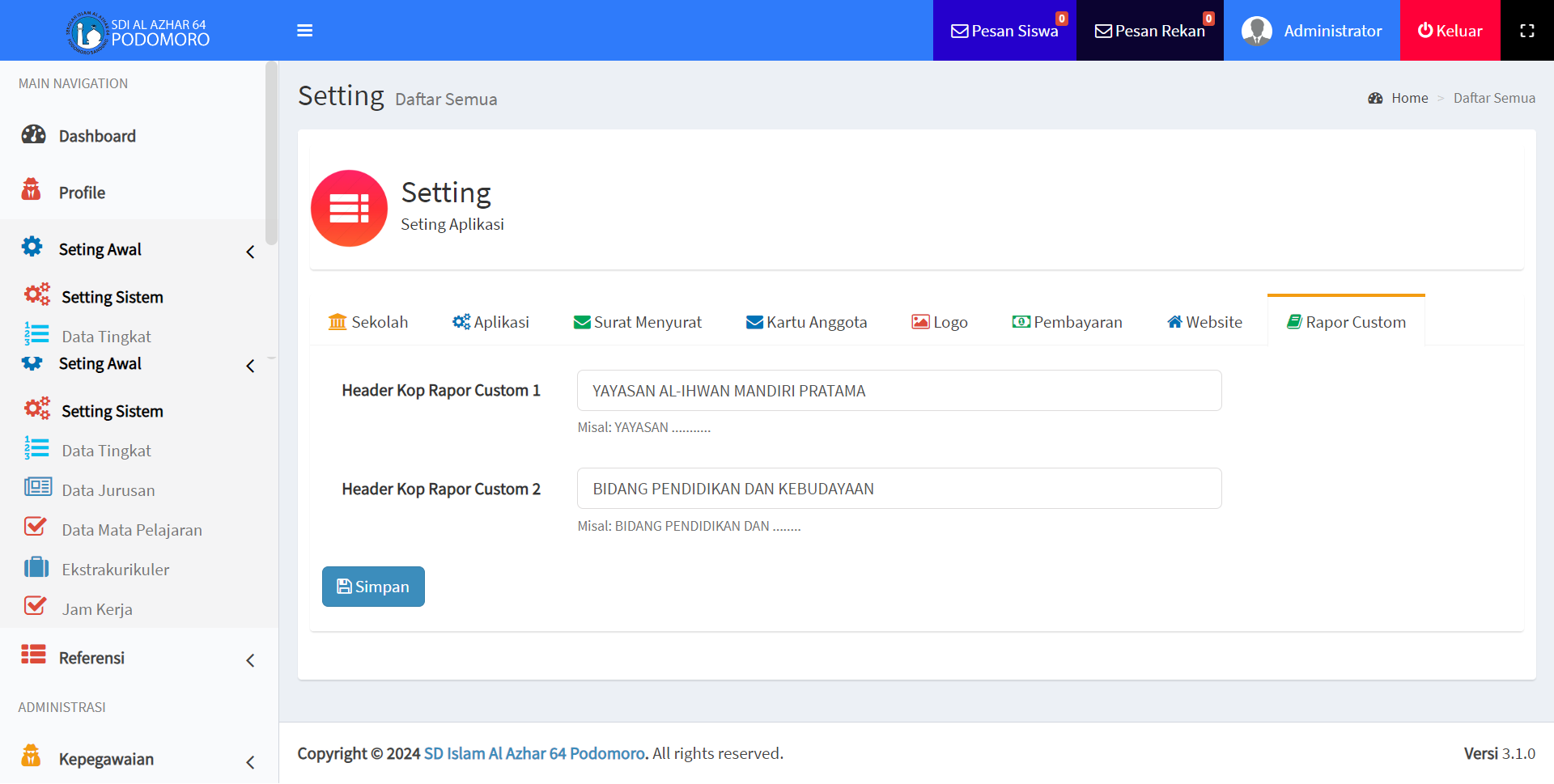Click the hamburger sidebar toggle icon

pos(304,31)
